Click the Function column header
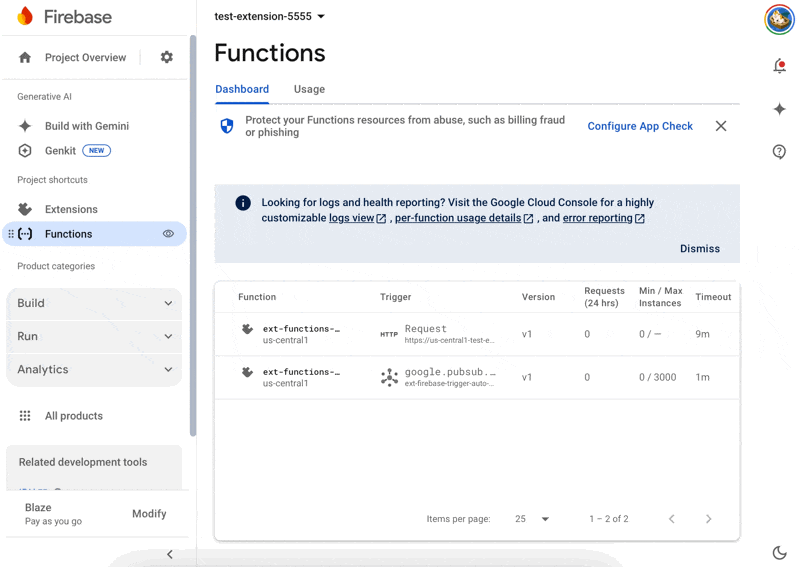This screenshot has width=800, height=567. 257,297
